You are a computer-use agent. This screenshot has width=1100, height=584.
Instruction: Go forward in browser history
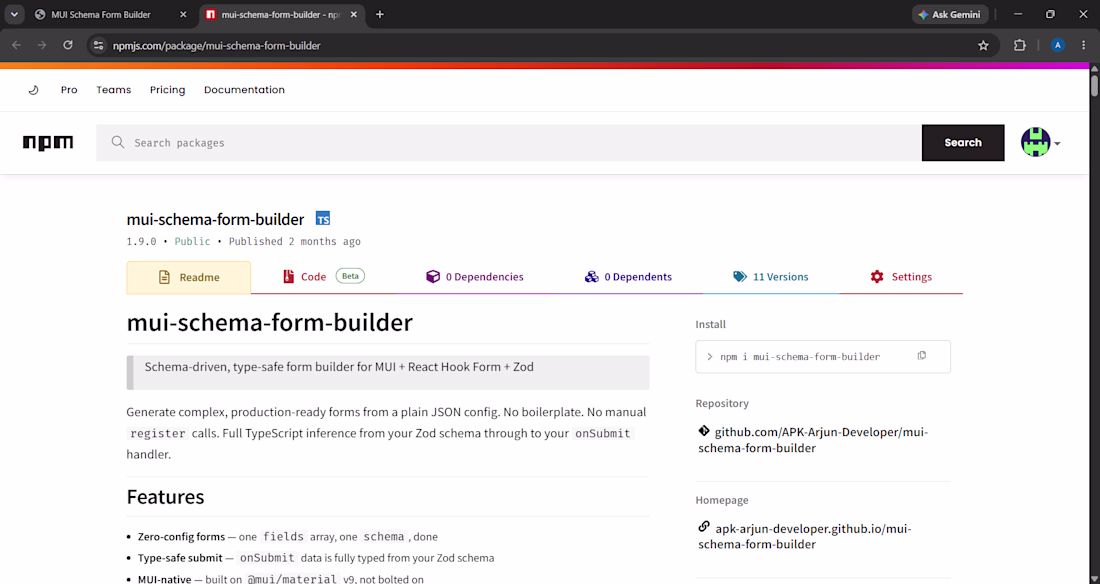(x=42, y=46)
